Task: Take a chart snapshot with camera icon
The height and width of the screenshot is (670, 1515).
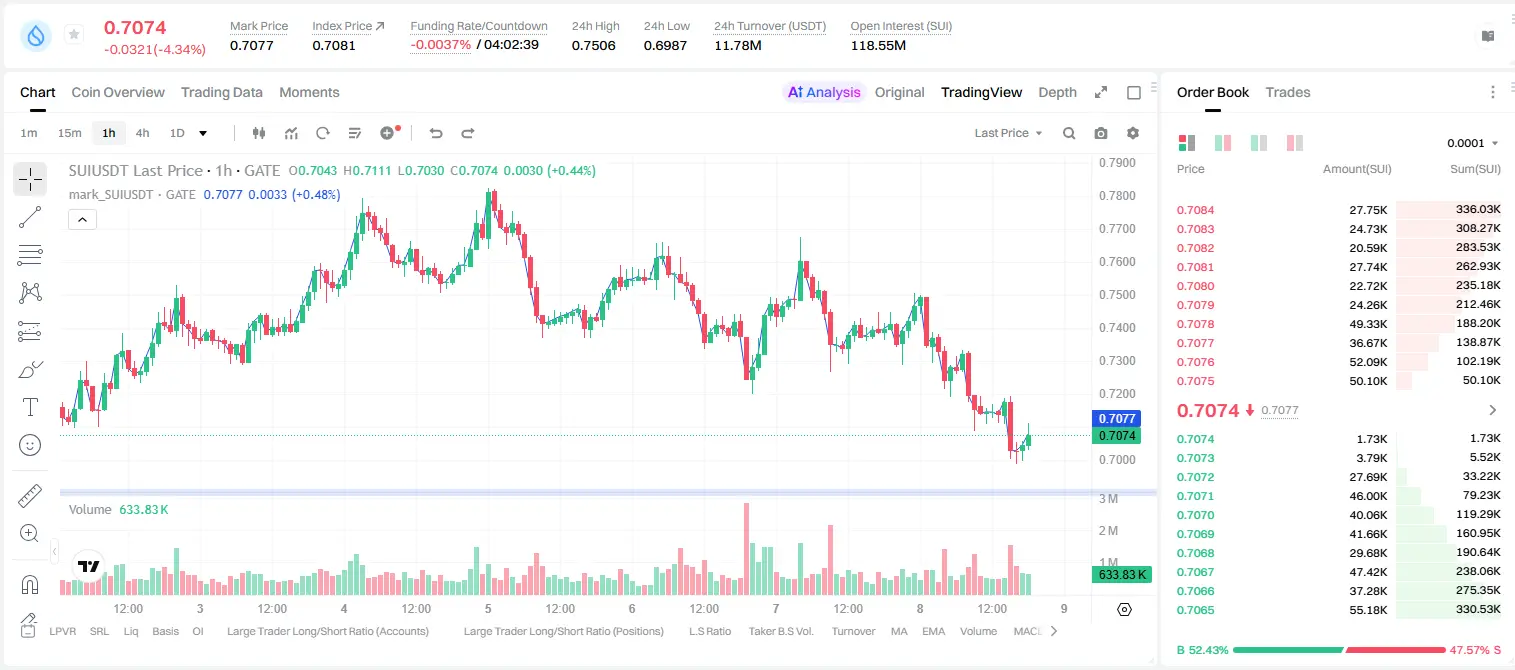Action: [1101, 133]
